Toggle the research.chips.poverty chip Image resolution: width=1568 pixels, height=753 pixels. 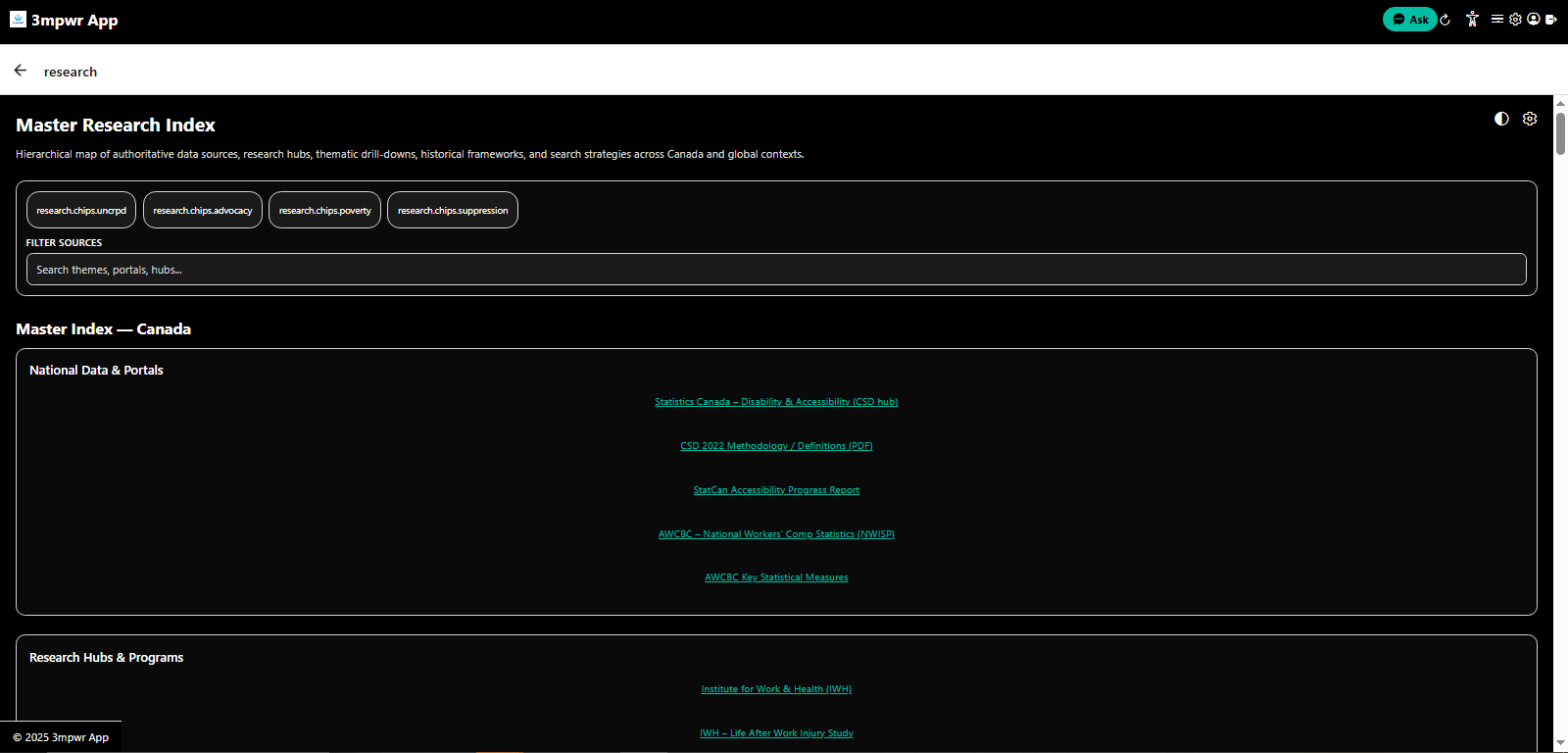(x=324, y=210)
